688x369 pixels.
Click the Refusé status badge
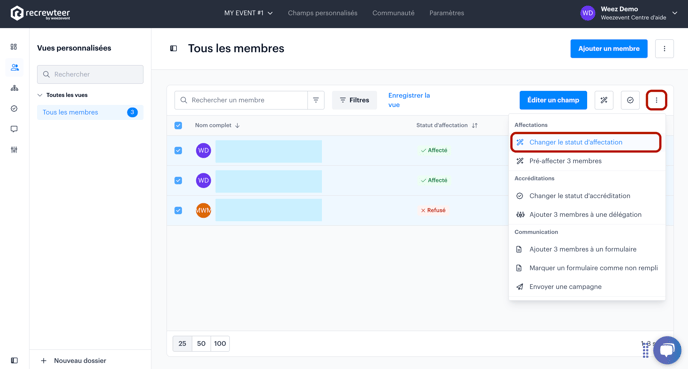[433, 210]
